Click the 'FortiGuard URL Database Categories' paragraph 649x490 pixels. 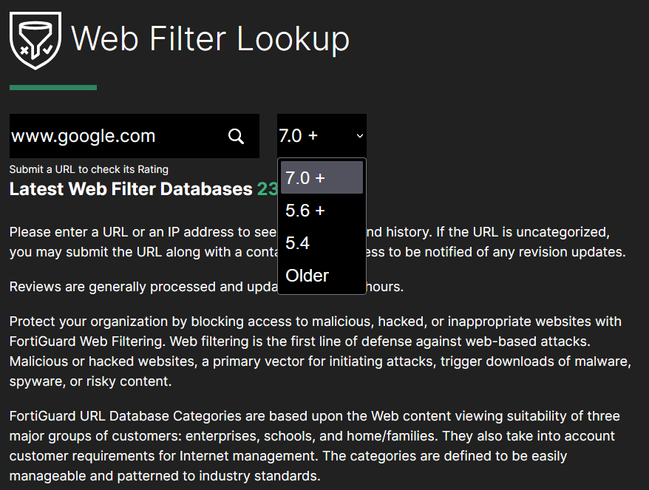(300, 446)
